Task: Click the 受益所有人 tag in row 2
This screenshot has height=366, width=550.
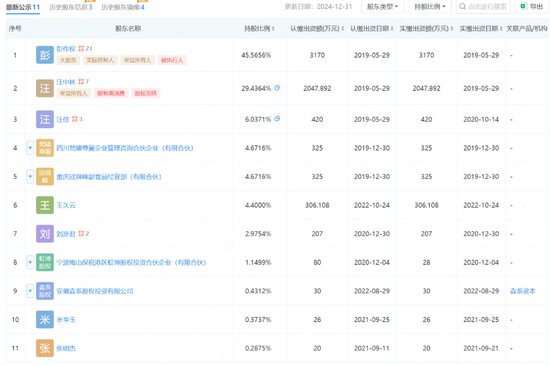Action: (73, 93)
